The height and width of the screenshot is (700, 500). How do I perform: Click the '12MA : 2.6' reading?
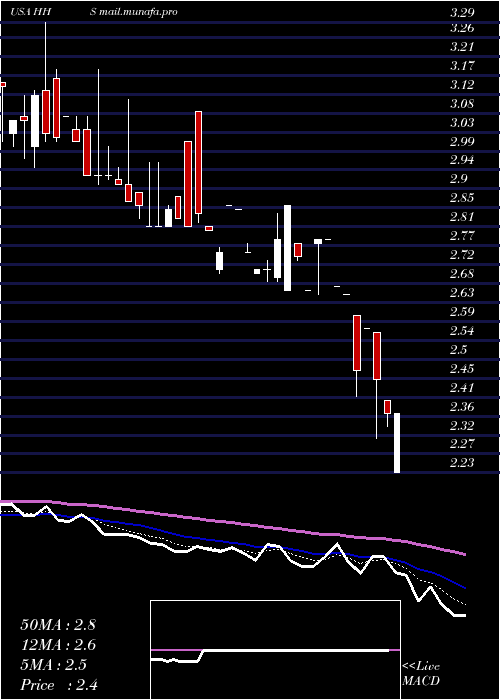pos(58,645)
